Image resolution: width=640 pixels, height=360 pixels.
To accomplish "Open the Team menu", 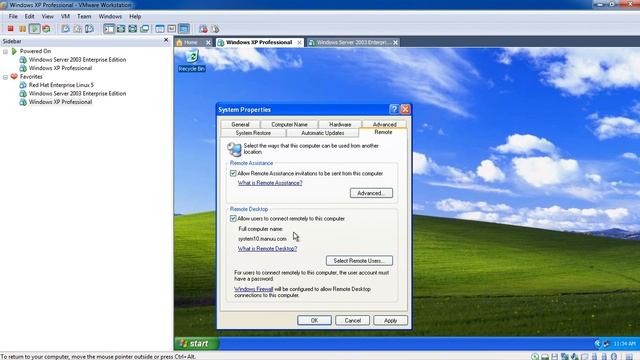I will [x=84, y=16].
